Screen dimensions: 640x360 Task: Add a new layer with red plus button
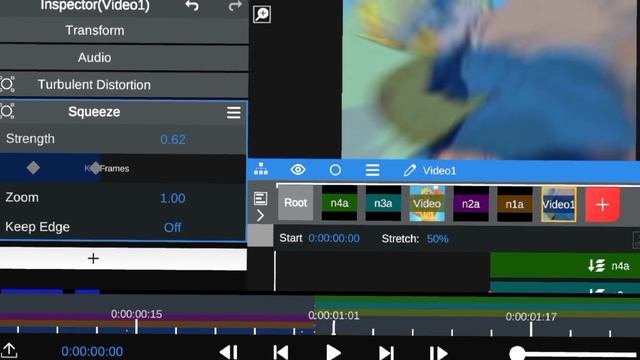(x=602, y=205)
